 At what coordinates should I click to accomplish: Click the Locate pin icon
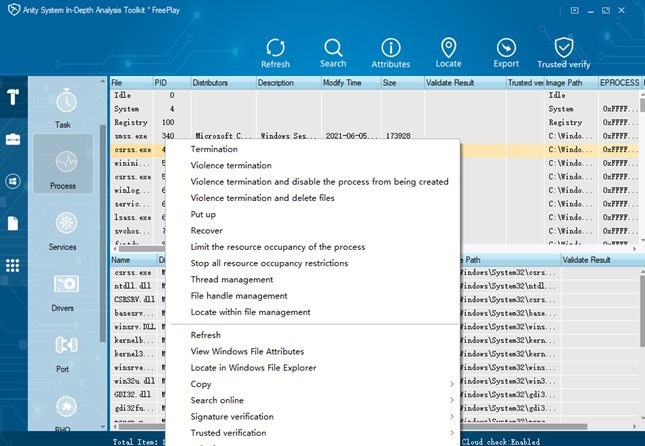click(x=448, y=49)
